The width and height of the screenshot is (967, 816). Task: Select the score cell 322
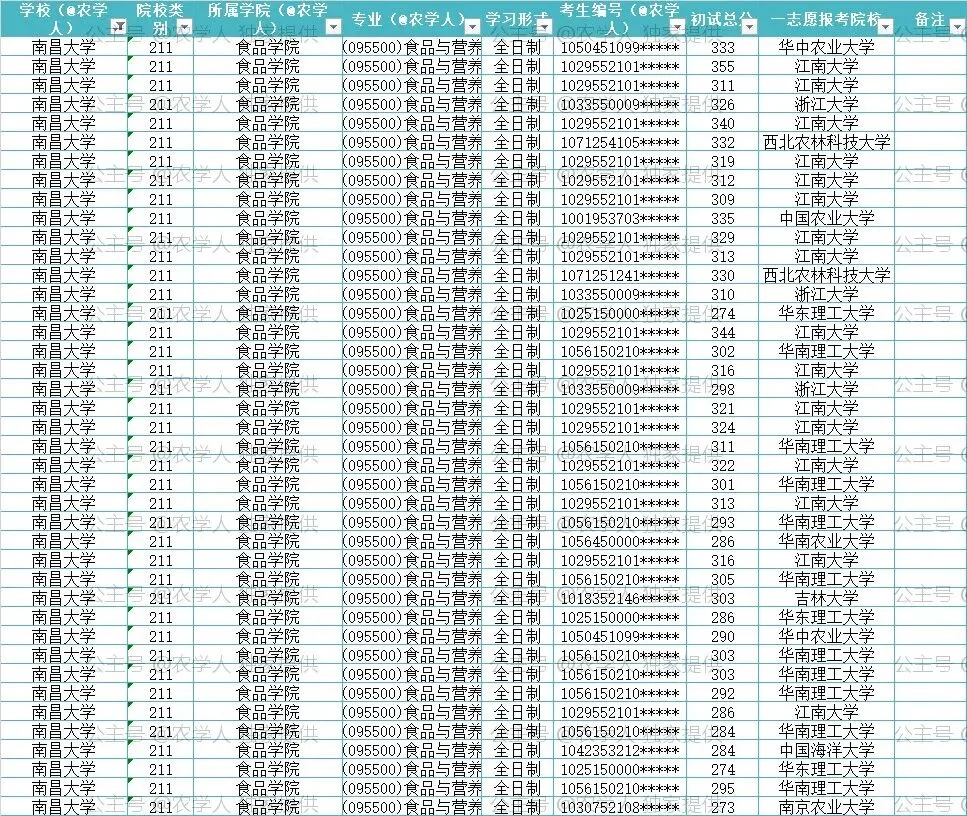[x=722, y=466]
